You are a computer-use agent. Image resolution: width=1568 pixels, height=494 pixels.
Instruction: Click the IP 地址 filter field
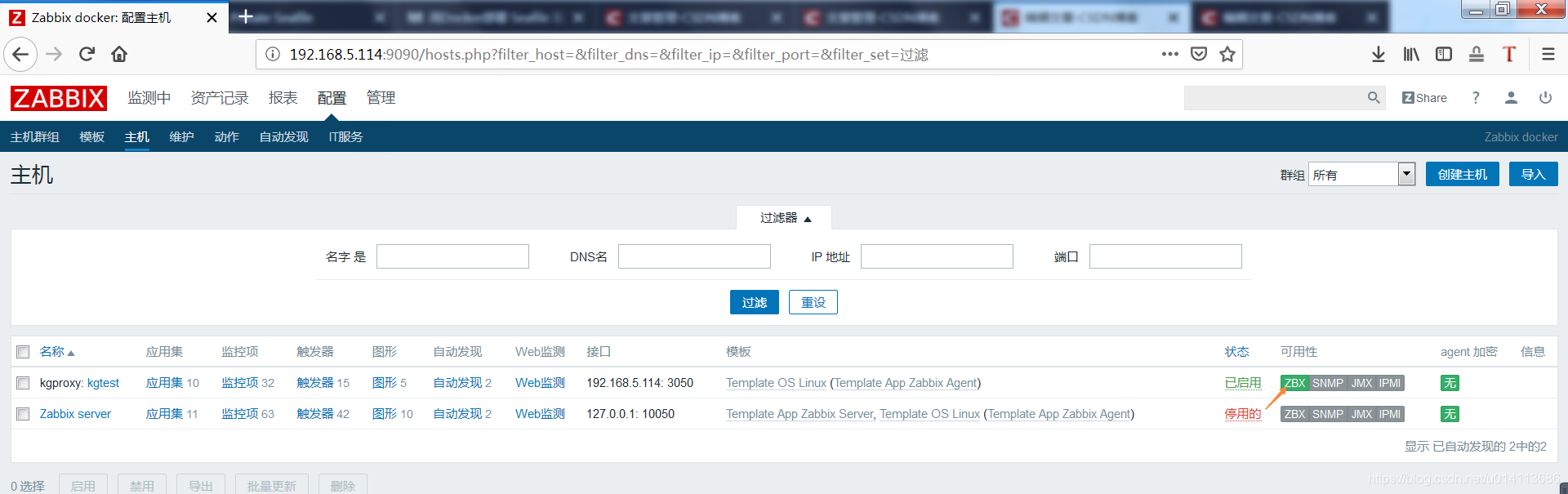tap(937, 256)
